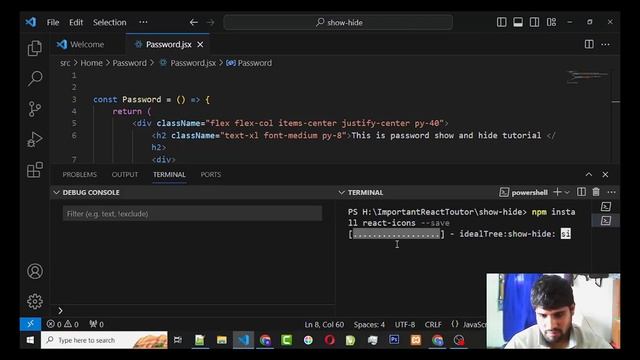Select the TERMINAL panel tab
The height and width of the screenshot is (360, 640).
(x=169, y=174)
